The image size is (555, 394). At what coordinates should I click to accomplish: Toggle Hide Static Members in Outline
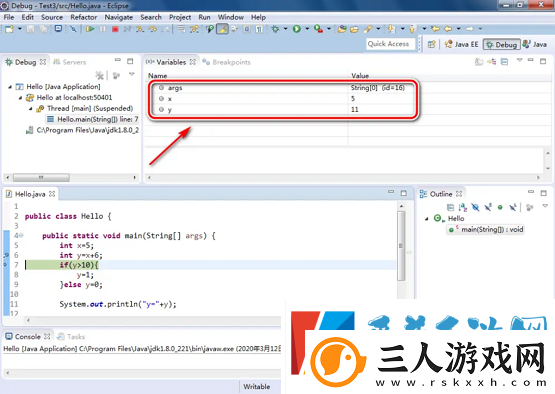pyautogui.click(x=488, y=207)
